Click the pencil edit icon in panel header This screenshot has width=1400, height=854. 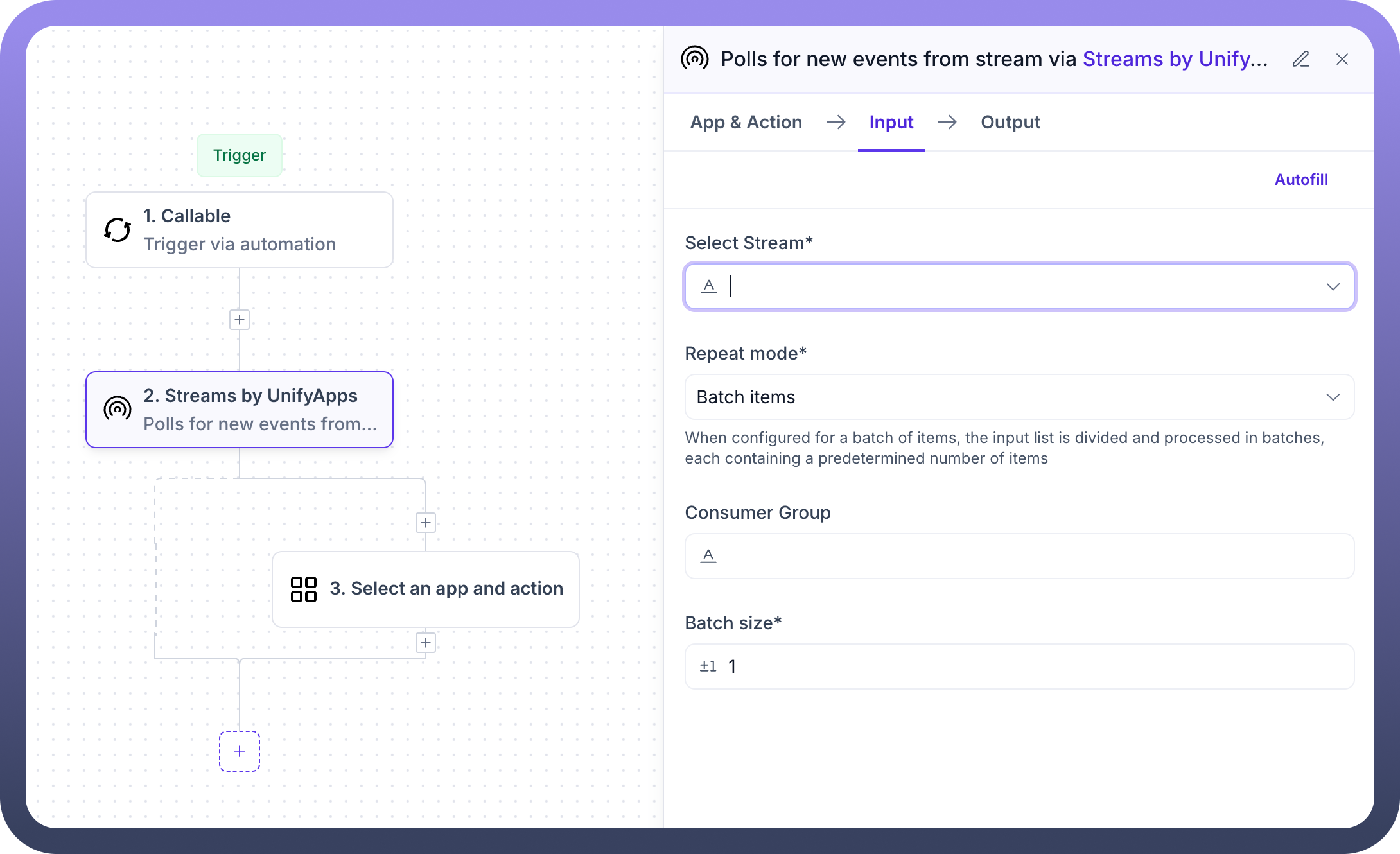pyautogui.click(x=1300, y=59)
